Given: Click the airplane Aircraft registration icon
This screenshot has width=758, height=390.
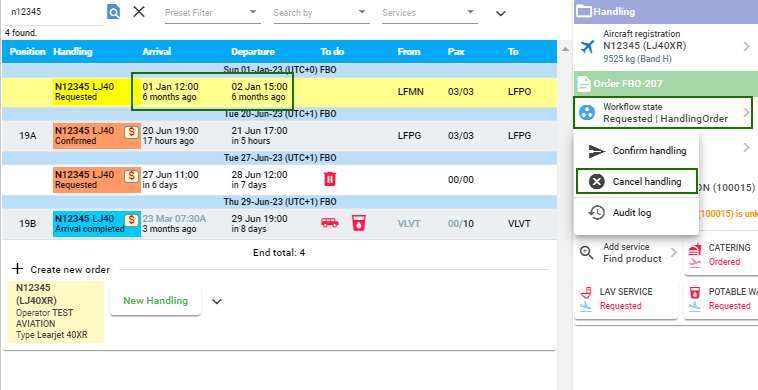Looking at the screenshot, I should click(x=587, y=46).
